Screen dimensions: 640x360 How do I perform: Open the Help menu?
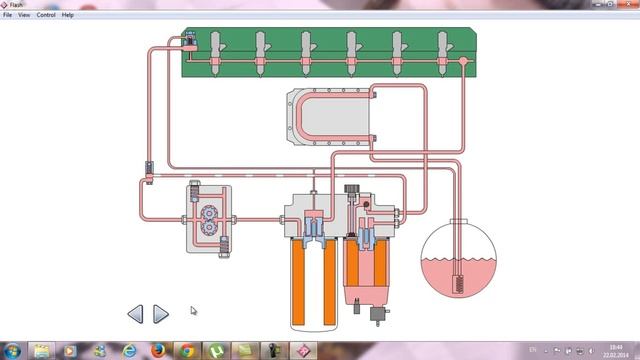tap(68, 15)
